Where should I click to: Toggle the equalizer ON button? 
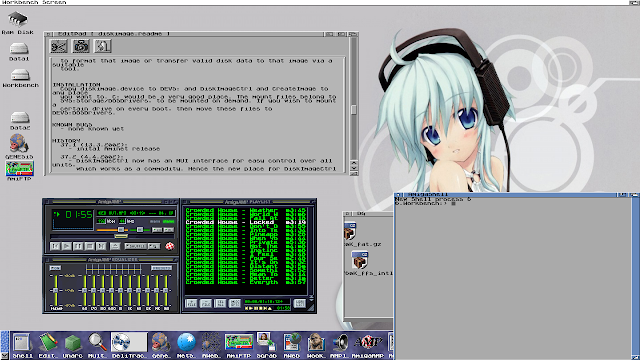click(x=55, y=268)
